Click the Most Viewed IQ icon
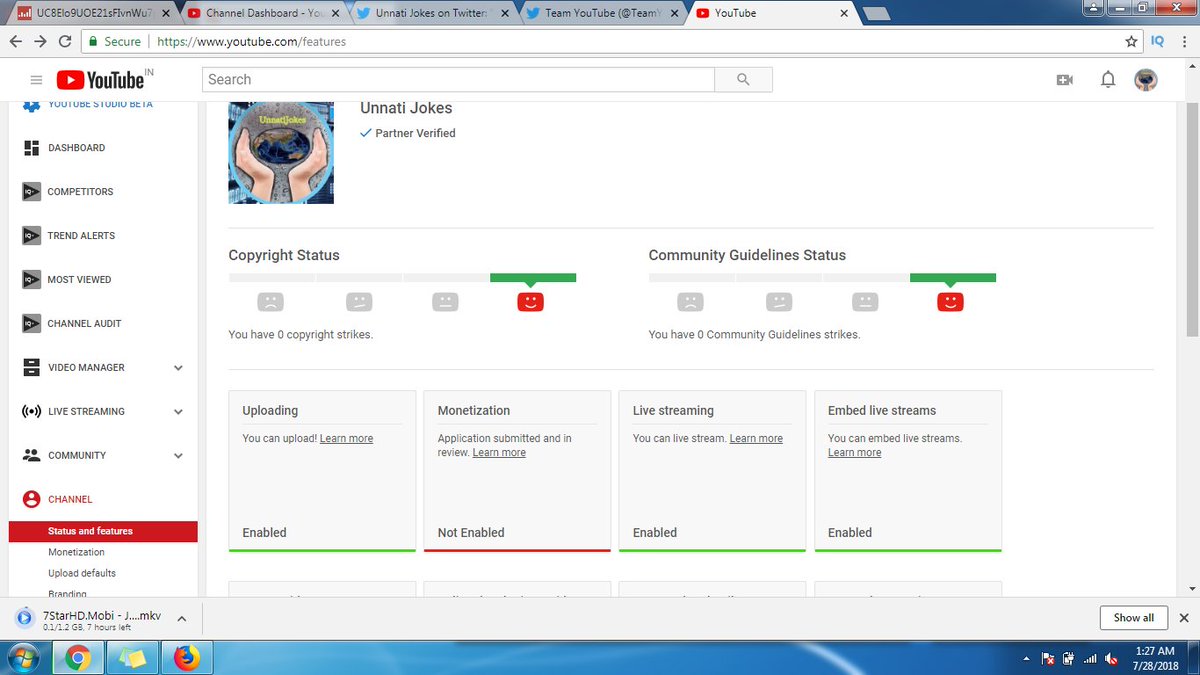1200x675 pixels. pyautogui.click(x=31, y=280)
